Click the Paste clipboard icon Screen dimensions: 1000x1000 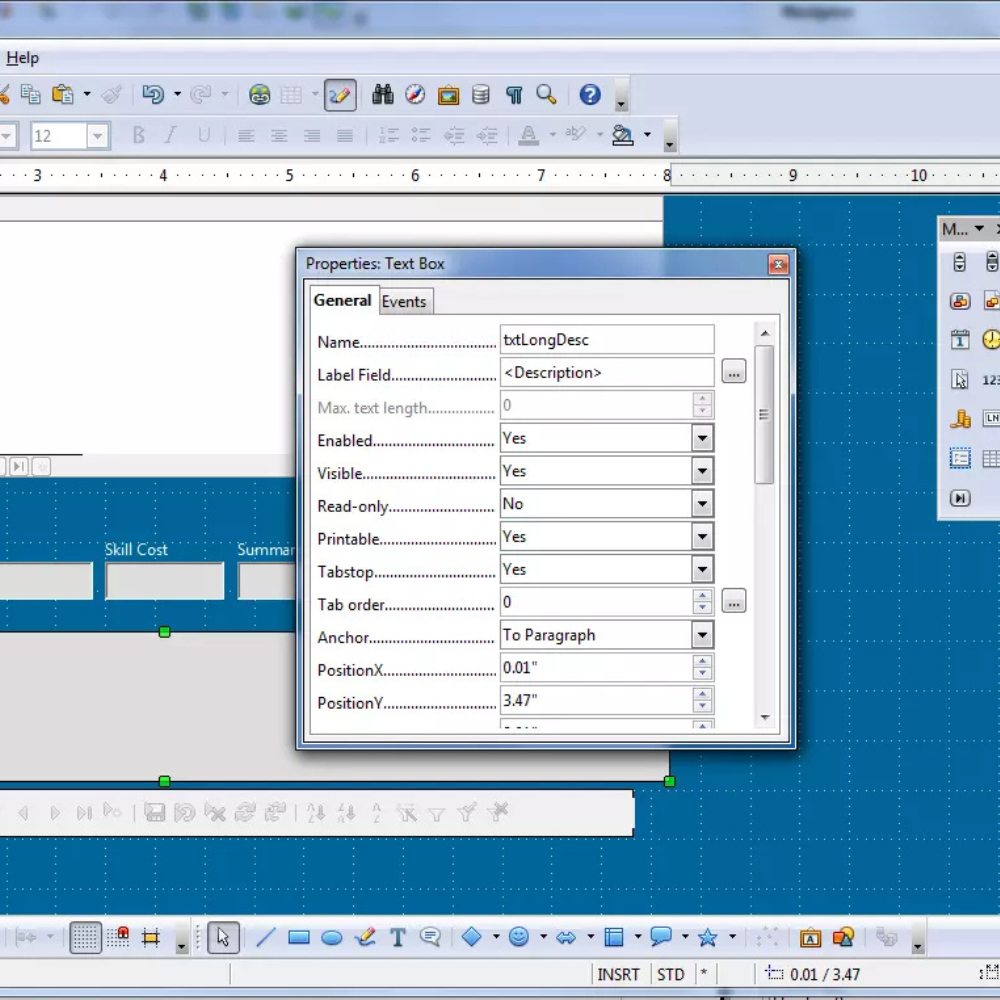[x=62, y=94]
